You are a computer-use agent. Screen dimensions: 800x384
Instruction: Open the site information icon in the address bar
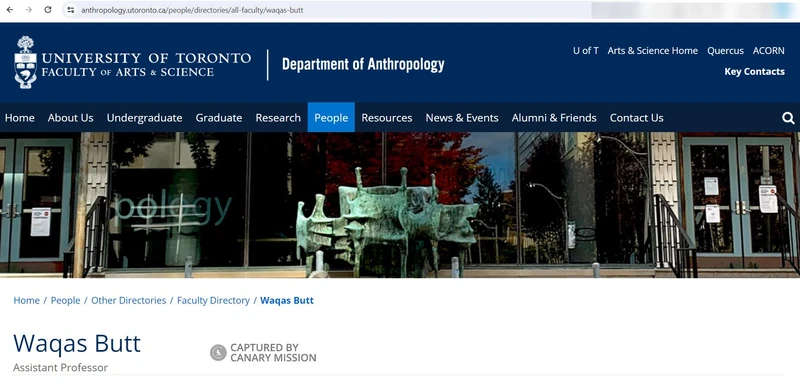pos(70,10)
